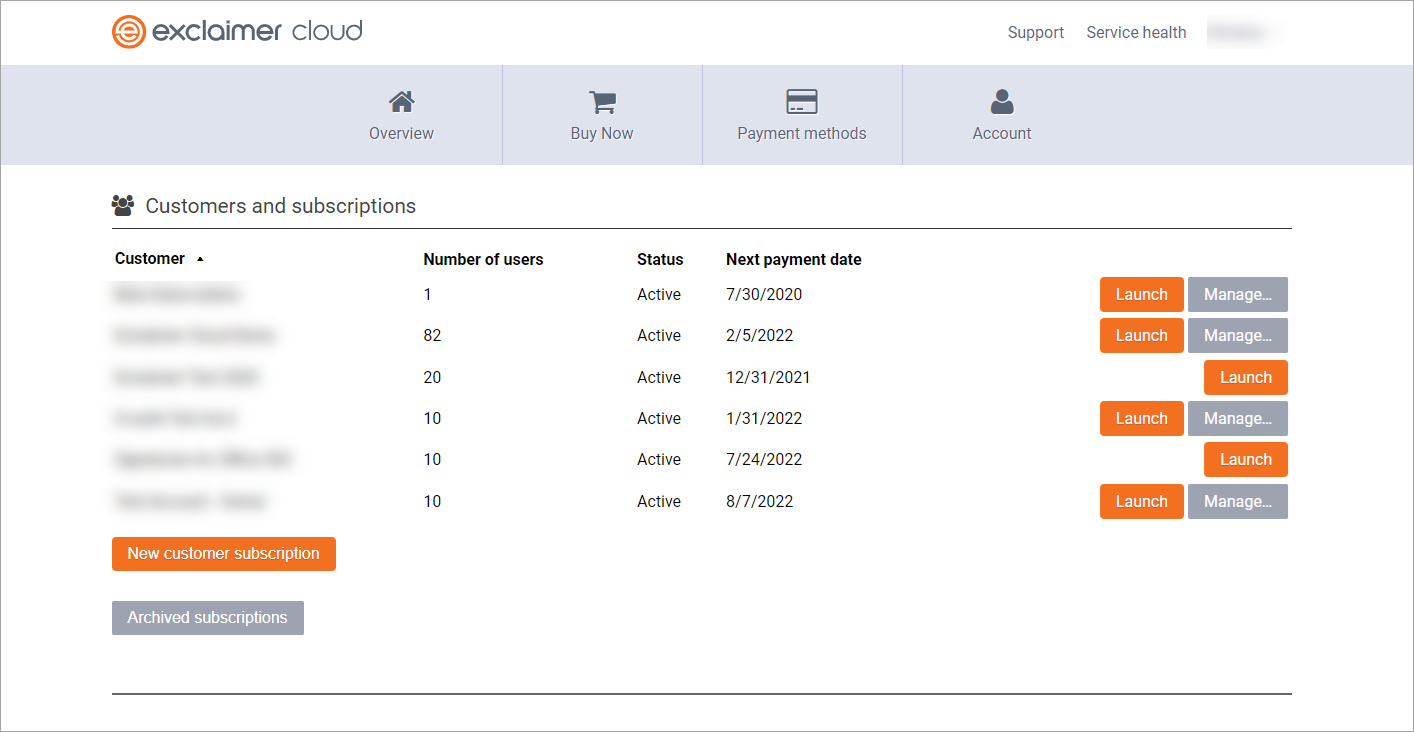The image size is (1414, 732).
Task: Sort by Next payment date header
Action: click(x=793, y=260)
